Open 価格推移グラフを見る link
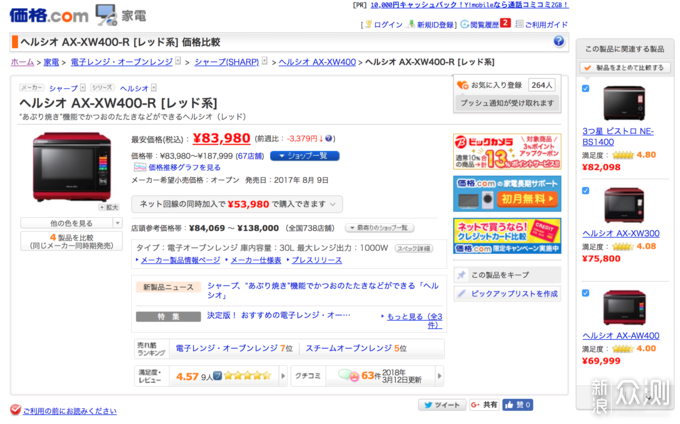 pos(184,167)
